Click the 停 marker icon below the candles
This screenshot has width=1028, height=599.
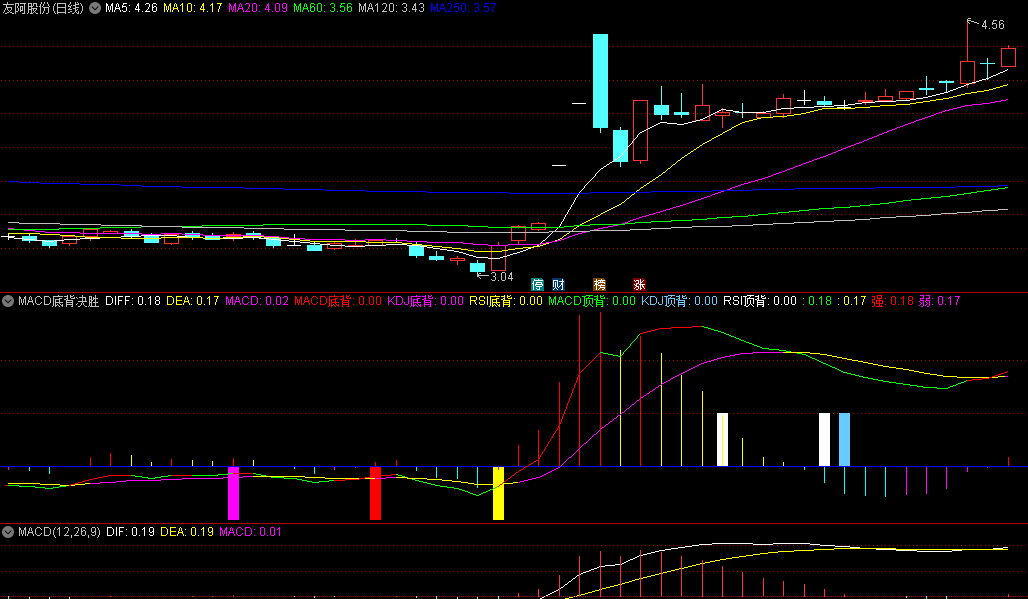click(538, 284)
